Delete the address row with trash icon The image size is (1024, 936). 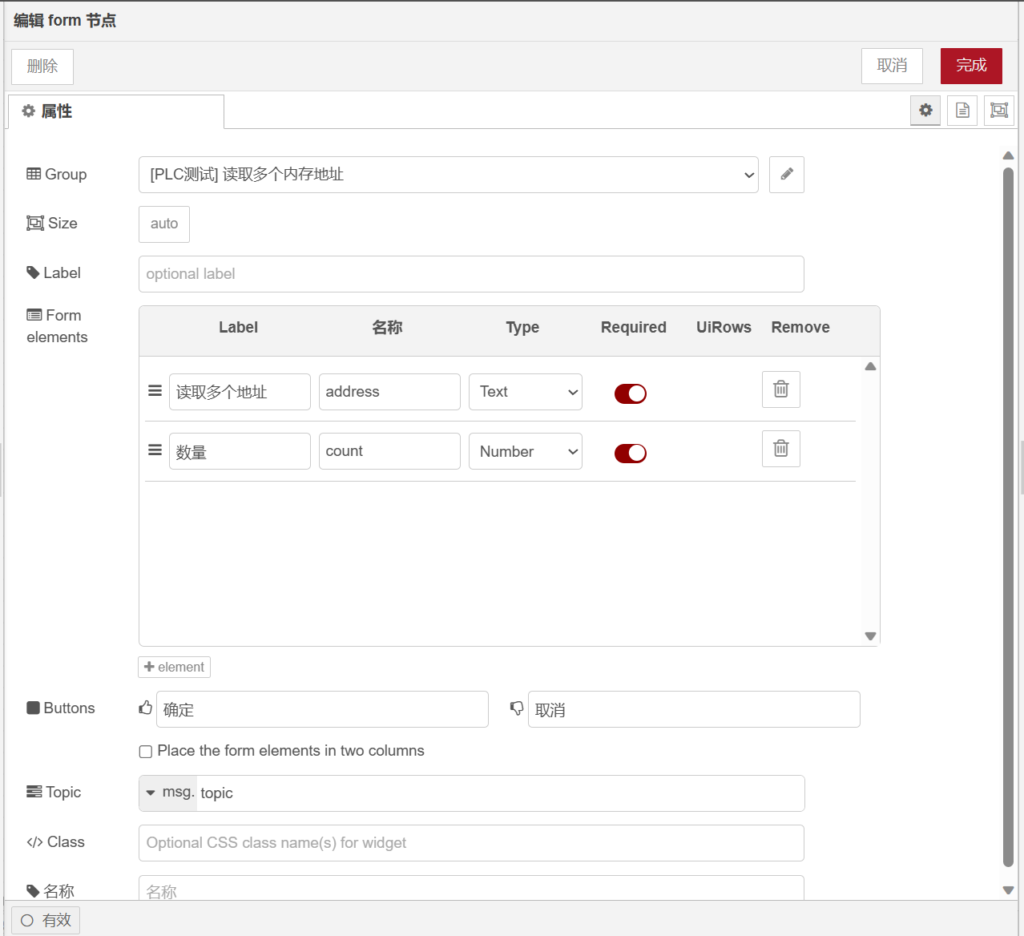pyautogui.click(x=781, y=390)
